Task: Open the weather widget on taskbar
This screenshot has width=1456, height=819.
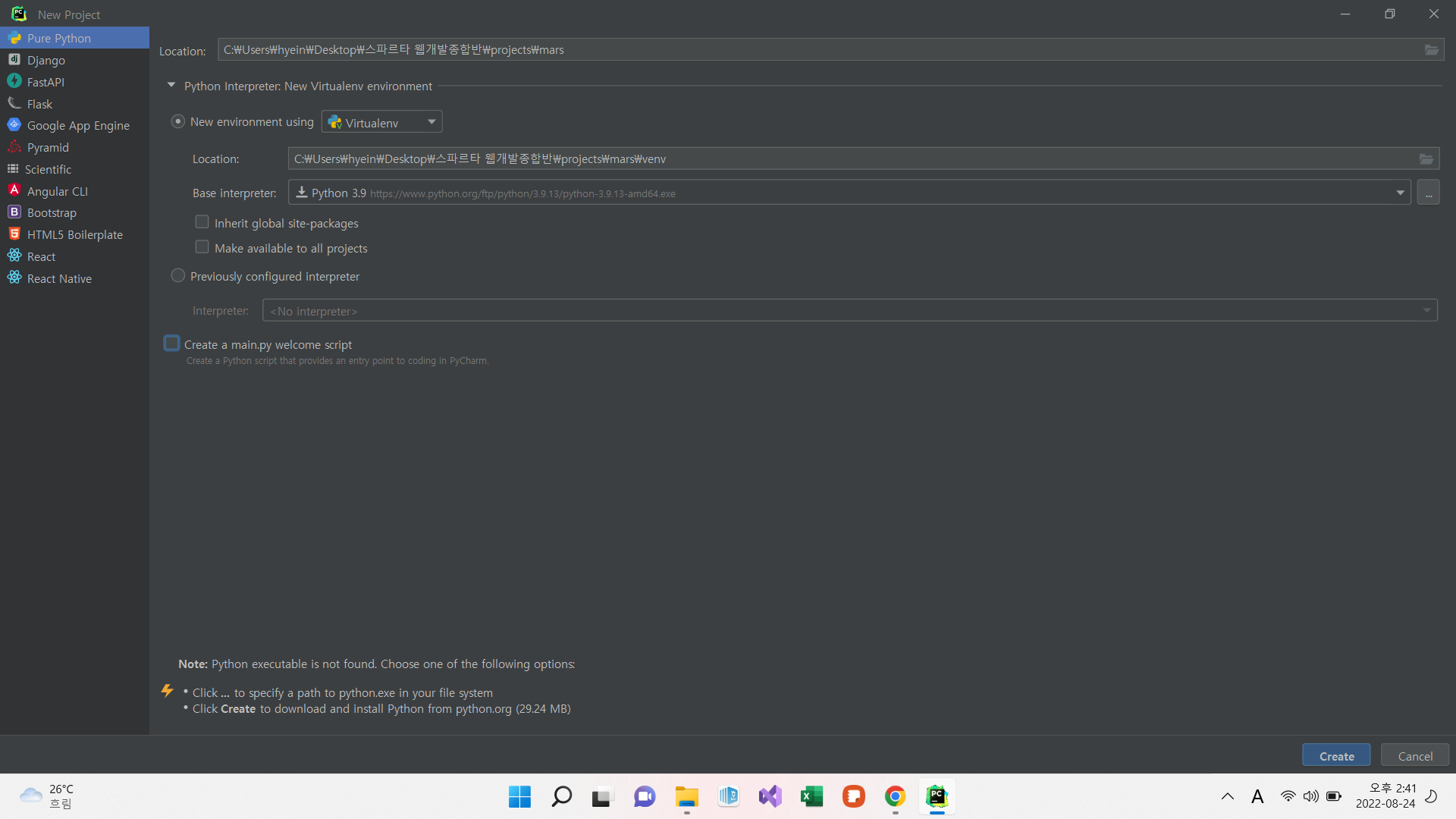Action: [x=47, y=796]
